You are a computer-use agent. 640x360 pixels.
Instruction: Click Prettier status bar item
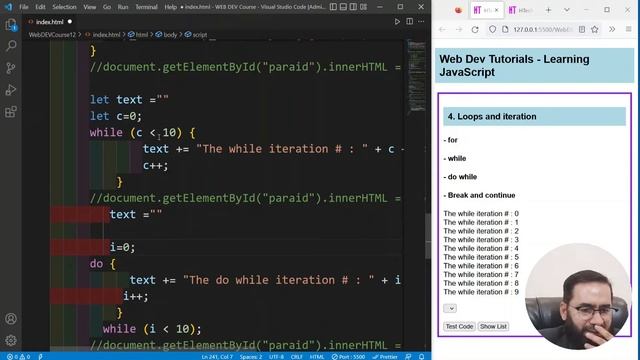coord(384,357)
